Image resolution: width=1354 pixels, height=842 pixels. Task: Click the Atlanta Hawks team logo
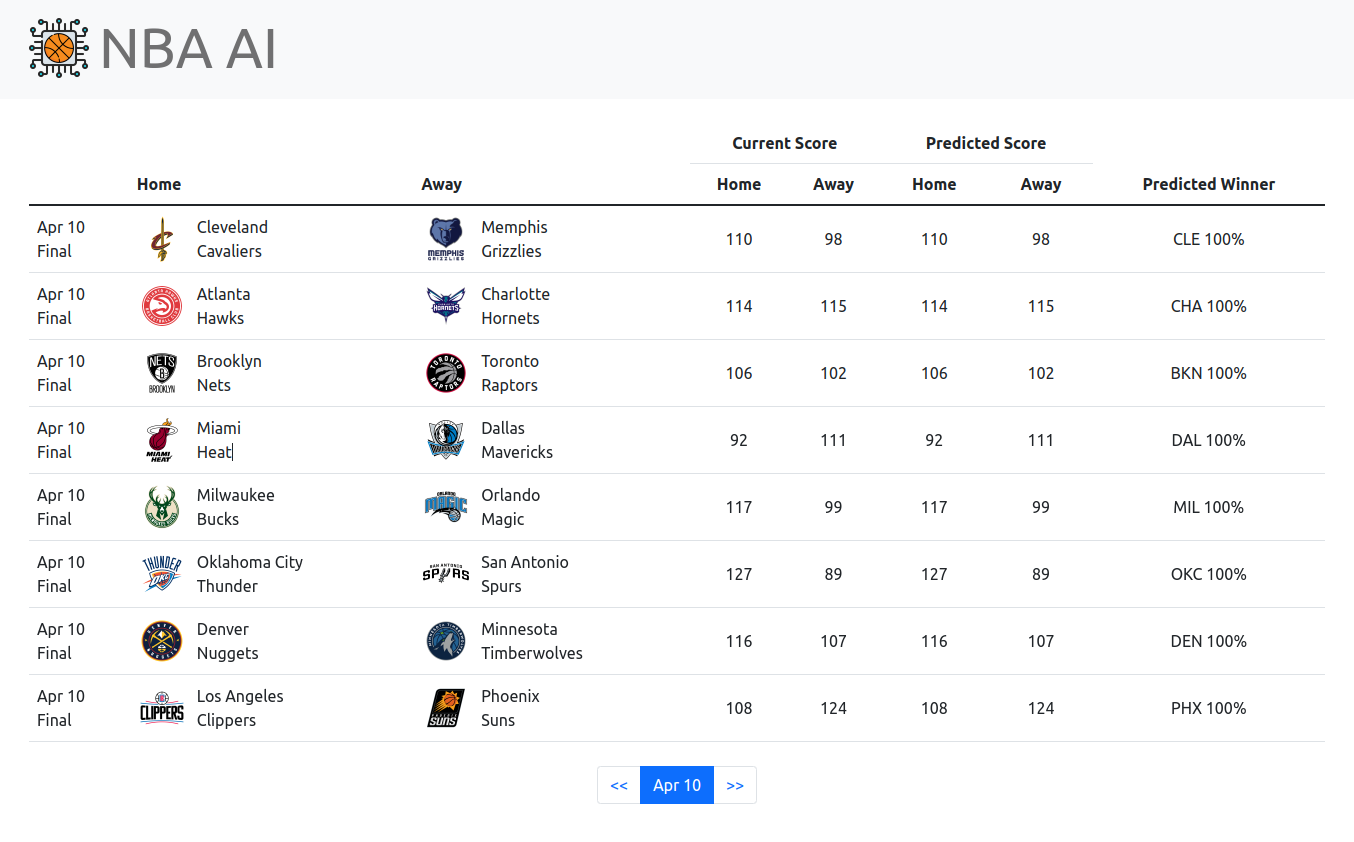pyautogui.click(x=161, y=306)
